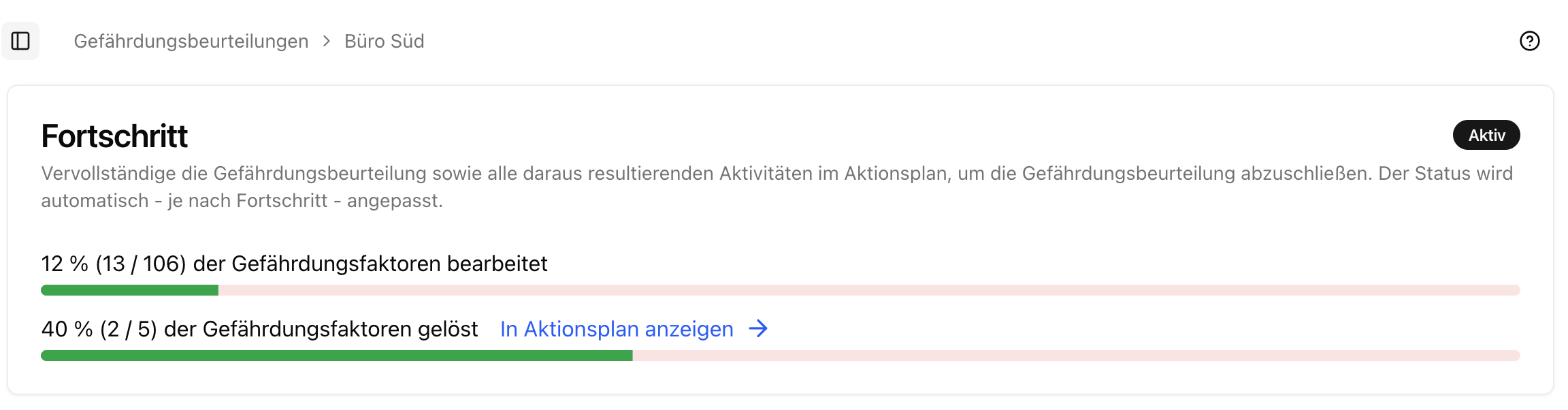The width and height of the screenshot is (1568, 410).
Task: Expand the Fortschritt card header
Action: [115, 136]
